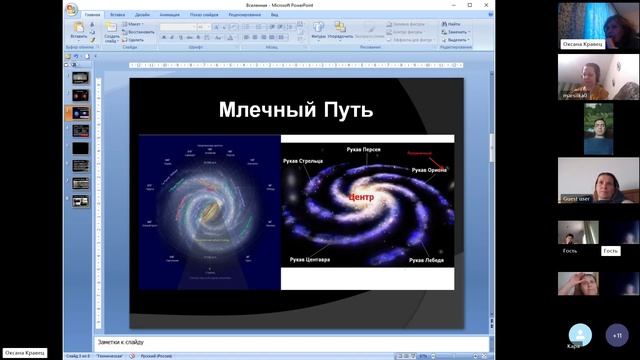
Task: Click the Рукав Стрельца label
Action: click(x=303, y=161)
